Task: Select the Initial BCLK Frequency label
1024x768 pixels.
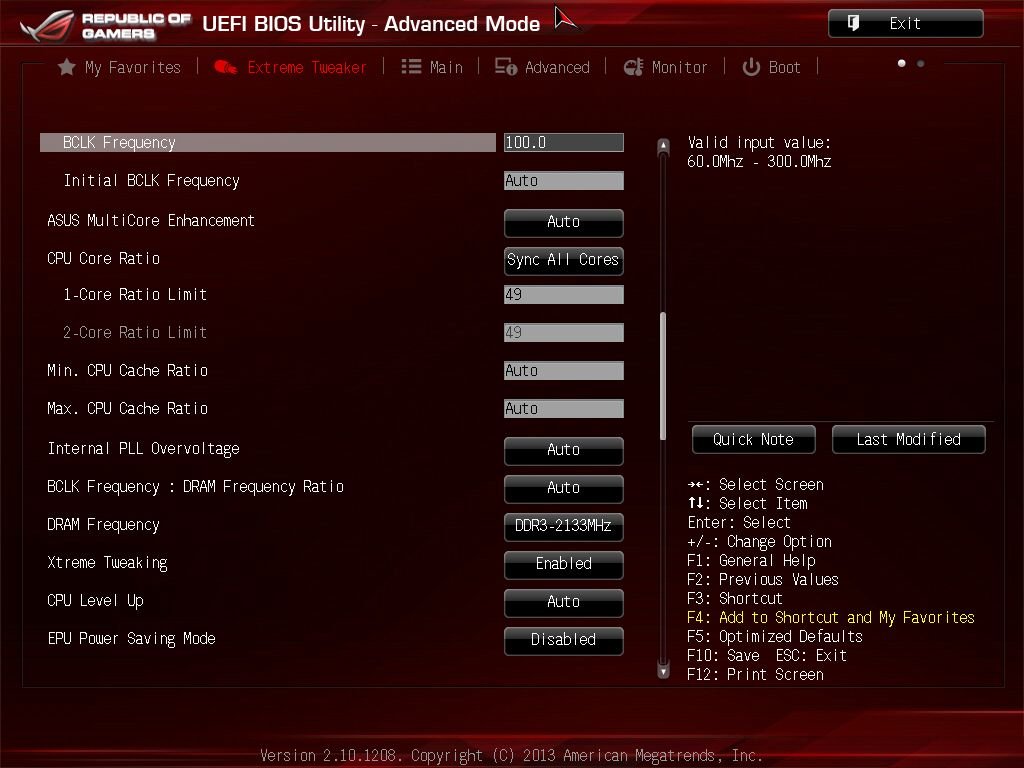Action: click(152, 180)
